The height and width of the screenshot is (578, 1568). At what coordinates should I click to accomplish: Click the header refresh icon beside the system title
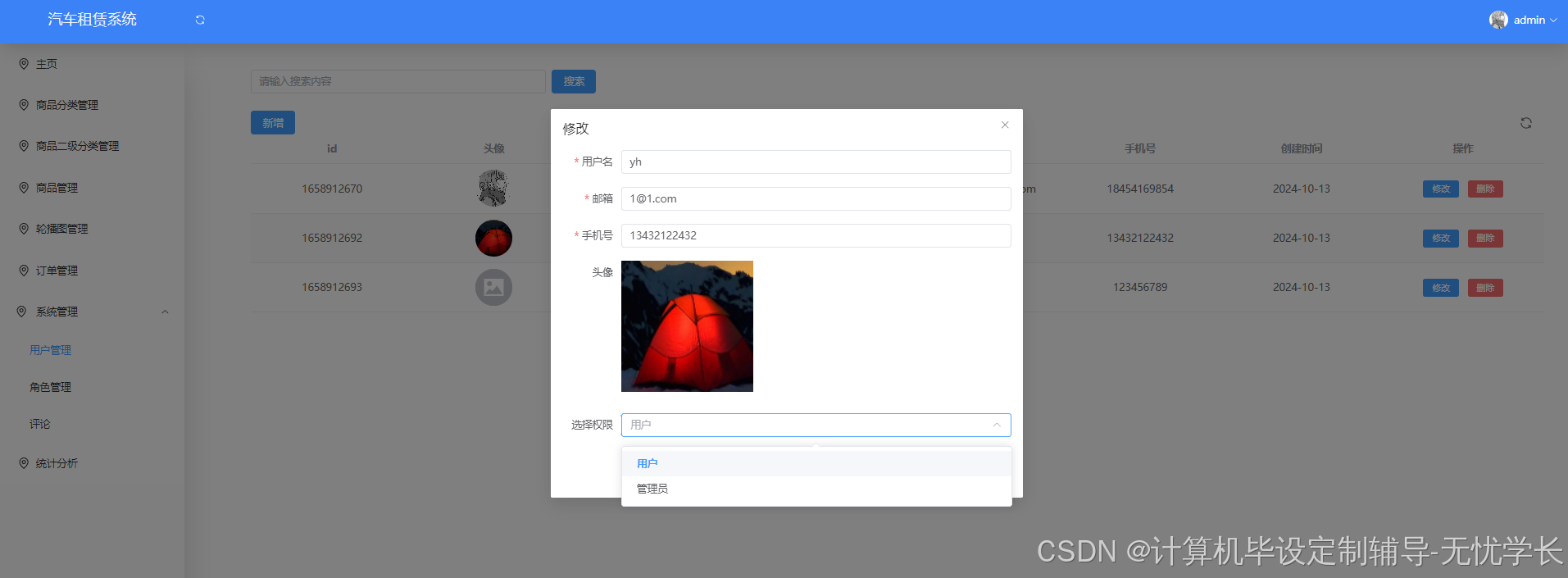click(200, 20)
